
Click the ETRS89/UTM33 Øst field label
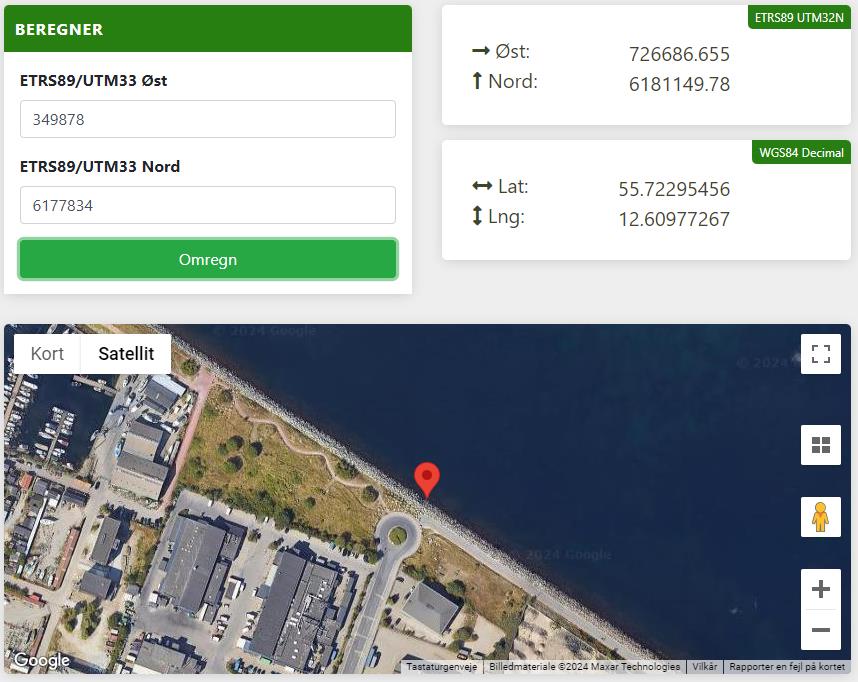94,80
